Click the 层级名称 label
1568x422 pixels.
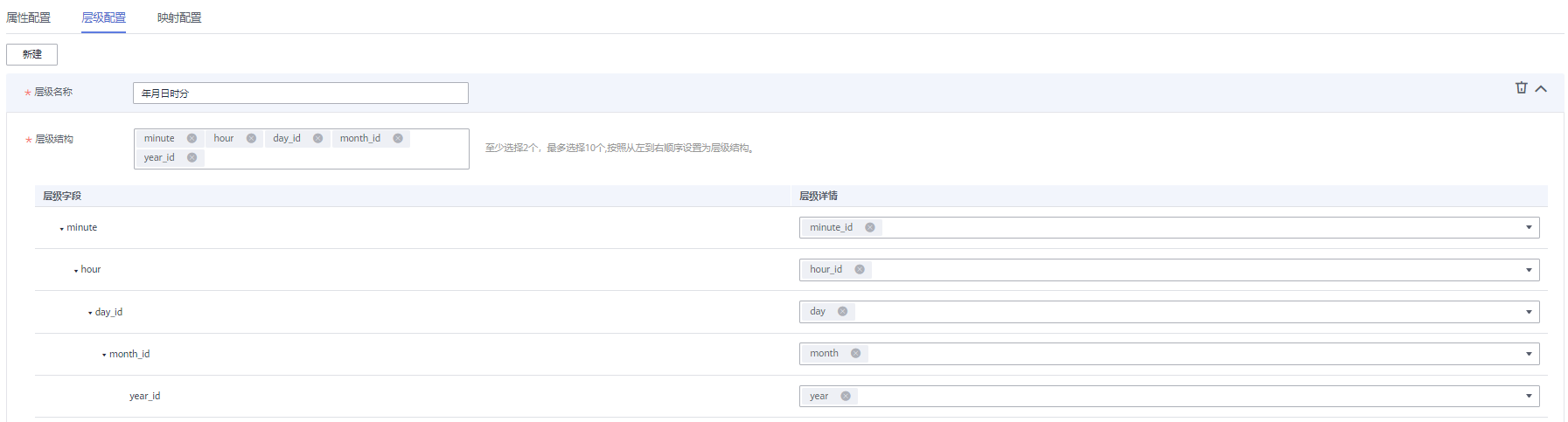coord(53,92)
